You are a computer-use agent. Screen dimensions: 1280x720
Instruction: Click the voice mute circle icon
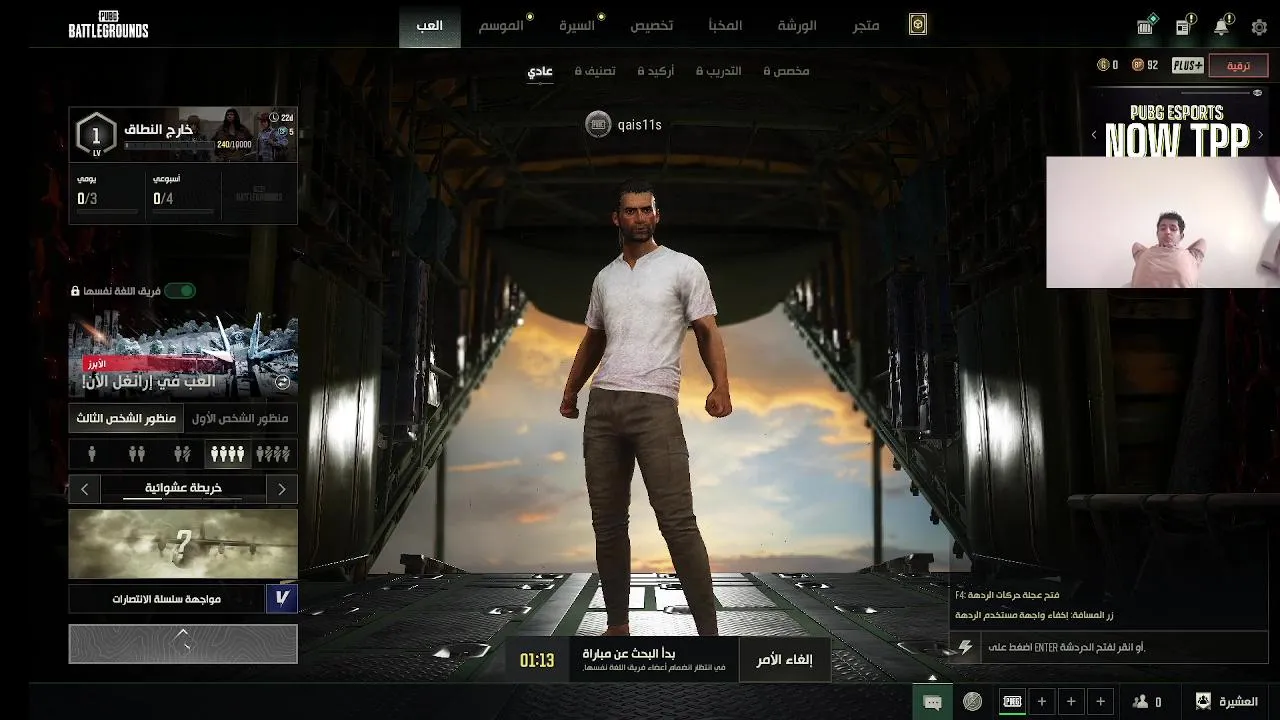pos(972,702)
